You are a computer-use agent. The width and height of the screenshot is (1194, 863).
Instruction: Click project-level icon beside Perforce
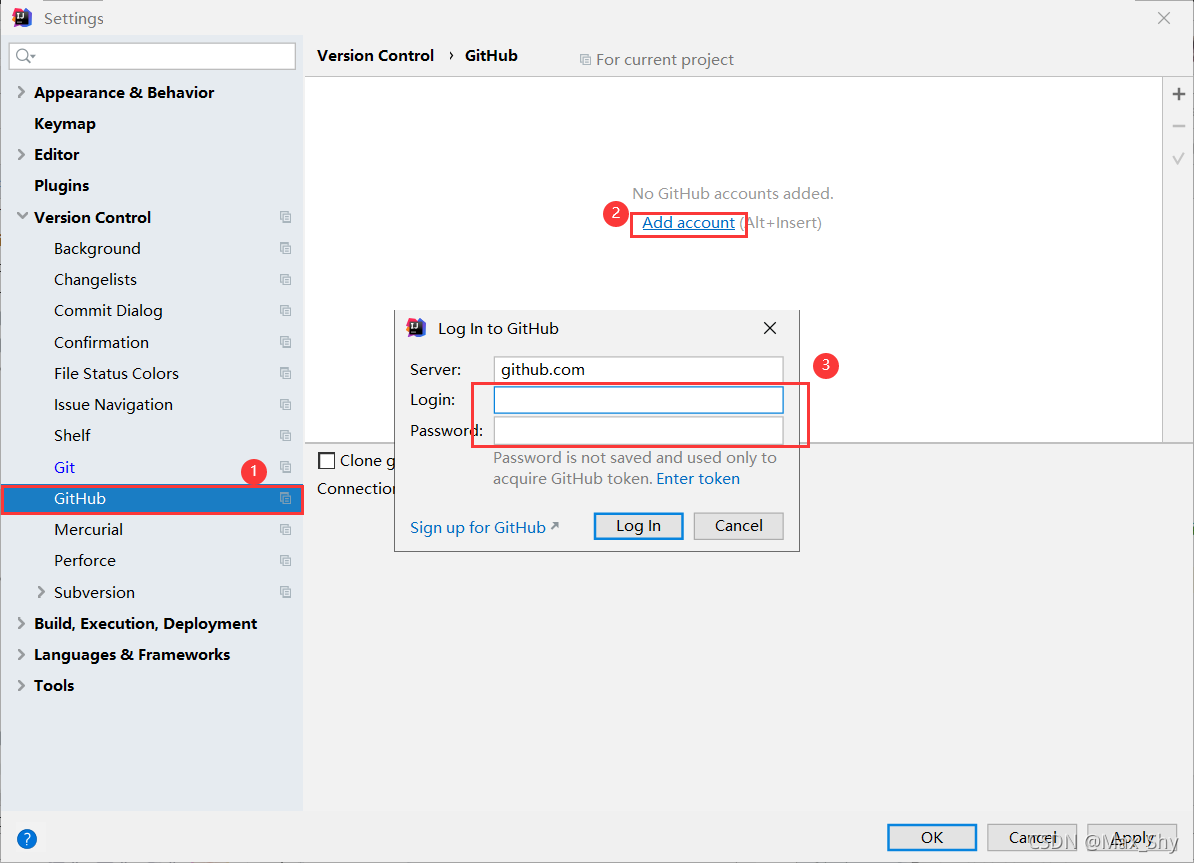tap(286, 561)
